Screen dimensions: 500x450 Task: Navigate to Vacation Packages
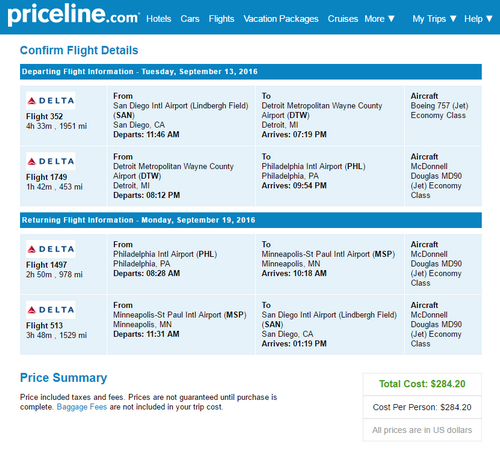pyautogui.click(x=281, y=19)
